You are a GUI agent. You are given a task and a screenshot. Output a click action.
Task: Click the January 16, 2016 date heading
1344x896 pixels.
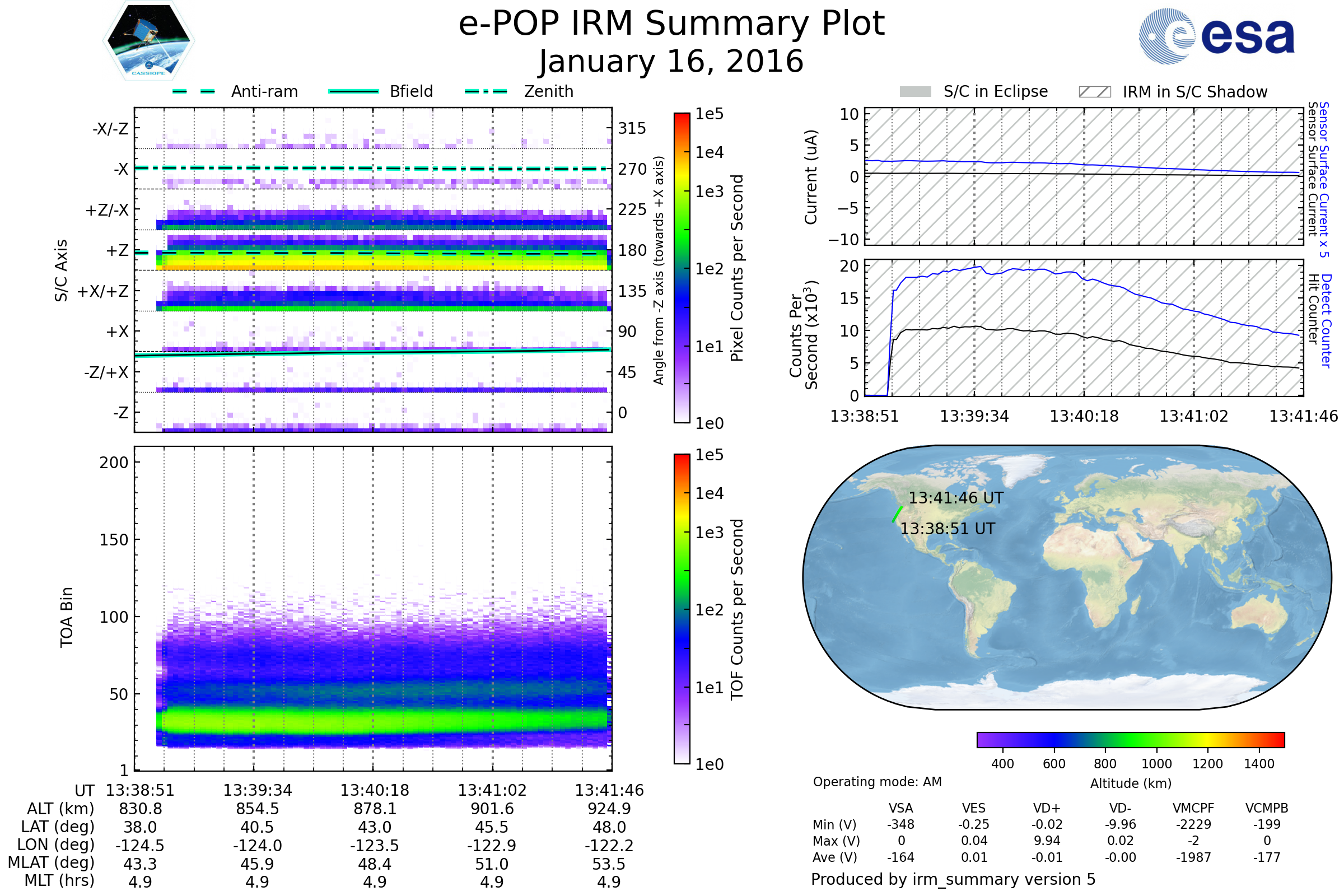pyautogui.click(x=671, y=62)
